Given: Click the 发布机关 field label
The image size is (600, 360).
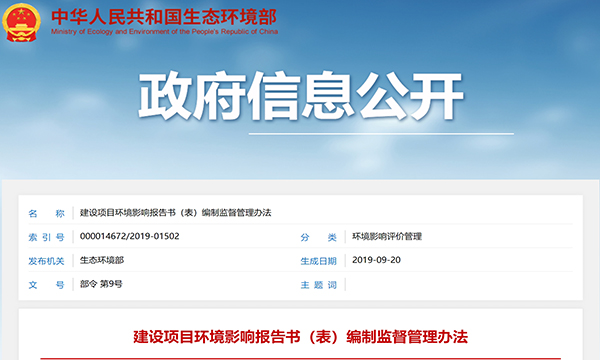Looking at the screenshot, I should coord(46,261).
